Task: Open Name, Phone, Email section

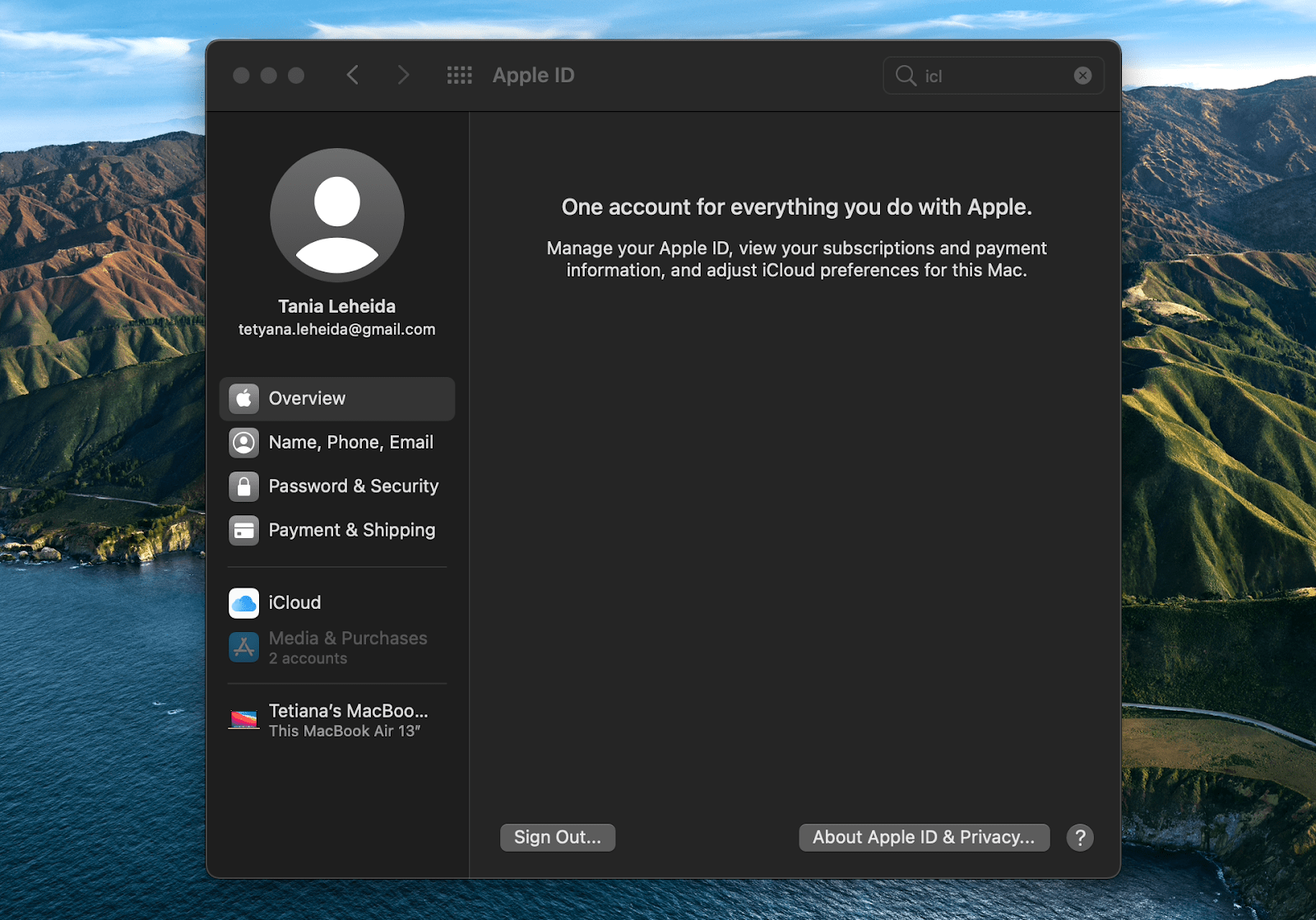Action: tap(337, 443)
